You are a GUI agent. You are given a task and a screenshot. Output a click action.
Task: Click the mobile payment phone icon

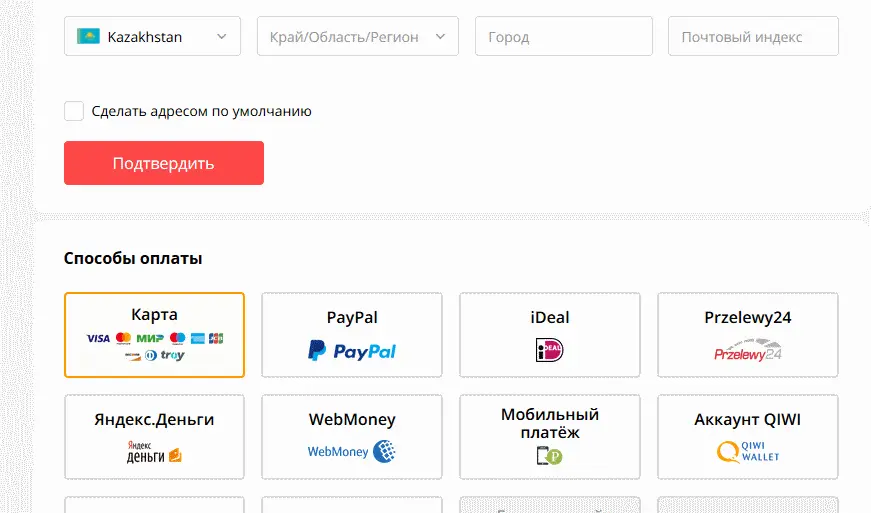click(549, 456)
